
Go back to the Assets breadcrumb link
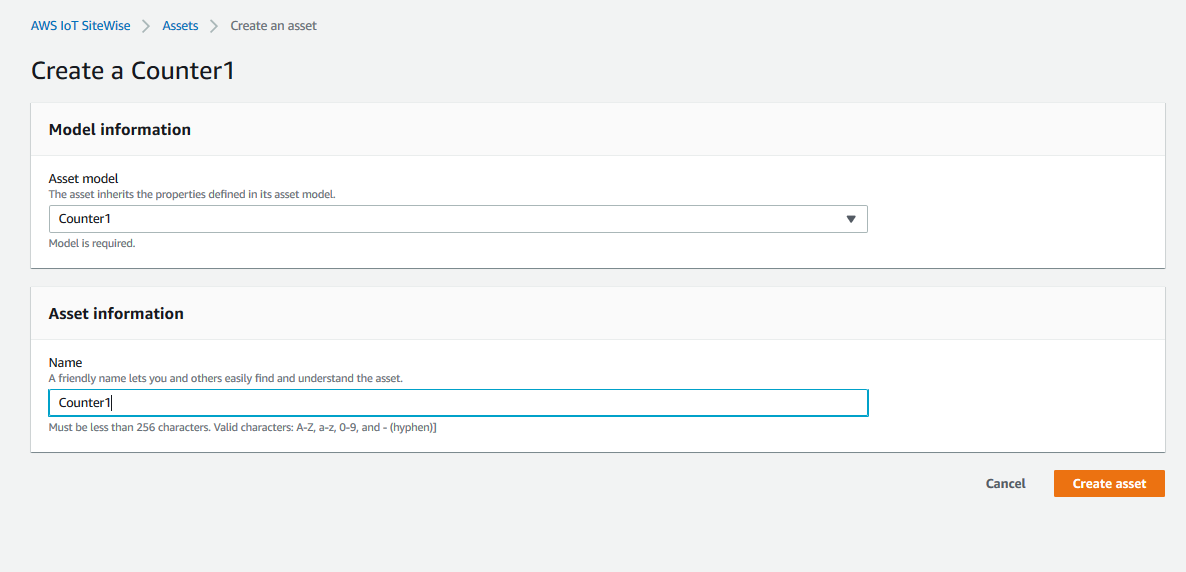pos(180,26)
